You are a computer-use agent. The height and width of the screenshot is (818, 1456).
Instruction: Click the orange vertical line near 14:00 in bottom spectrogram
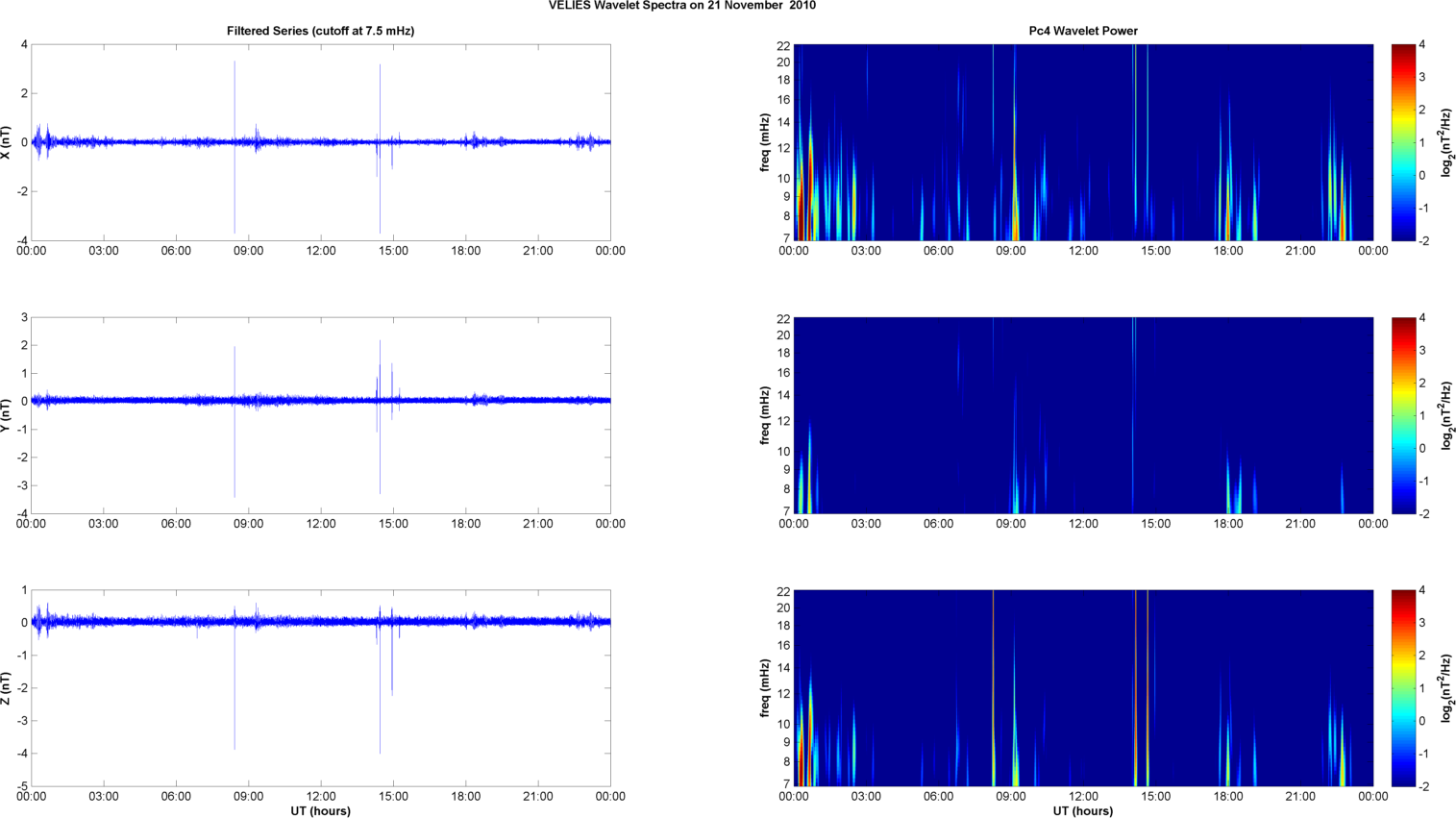pyautogui.click(x=1135, y=688)
